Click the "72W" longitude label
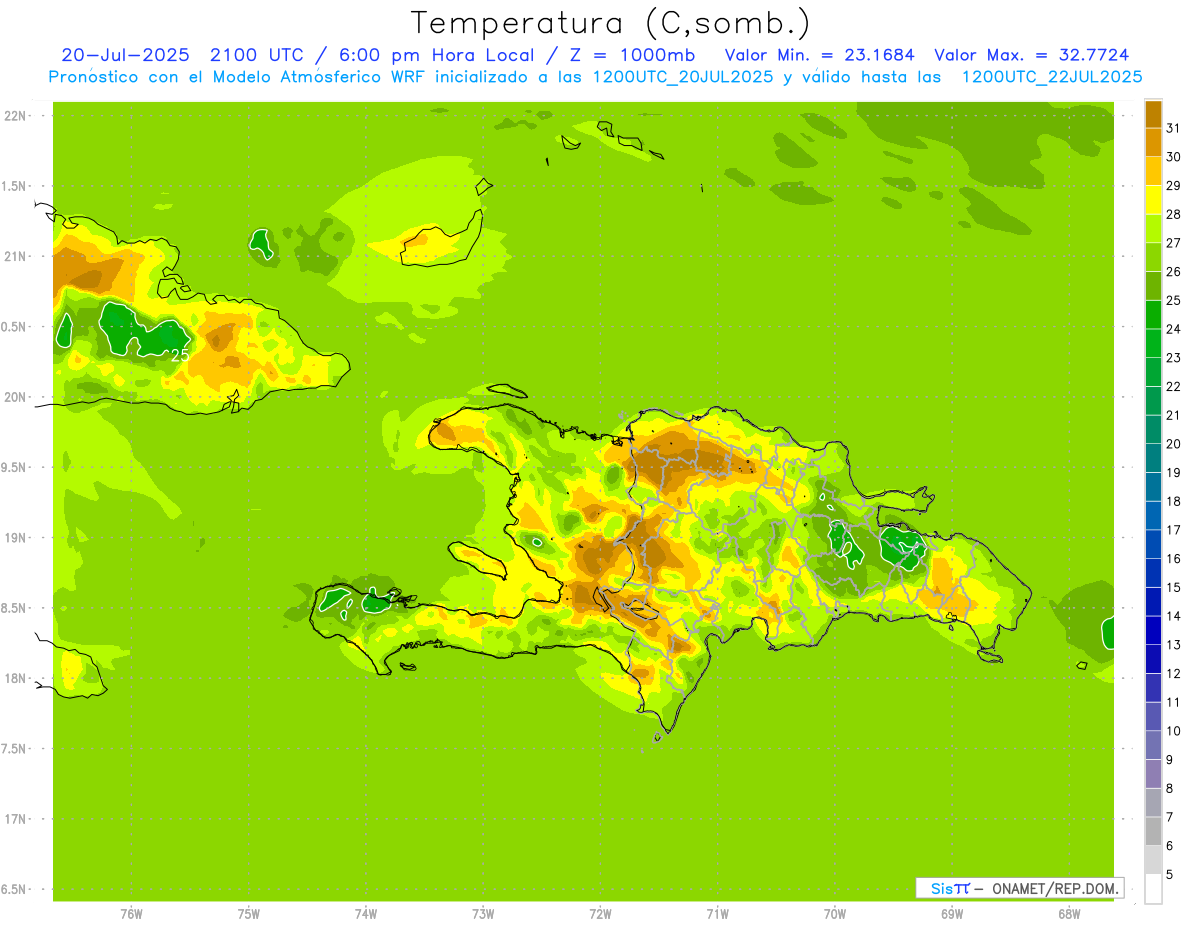This screenshot has height=927, width=1200. 600,914
